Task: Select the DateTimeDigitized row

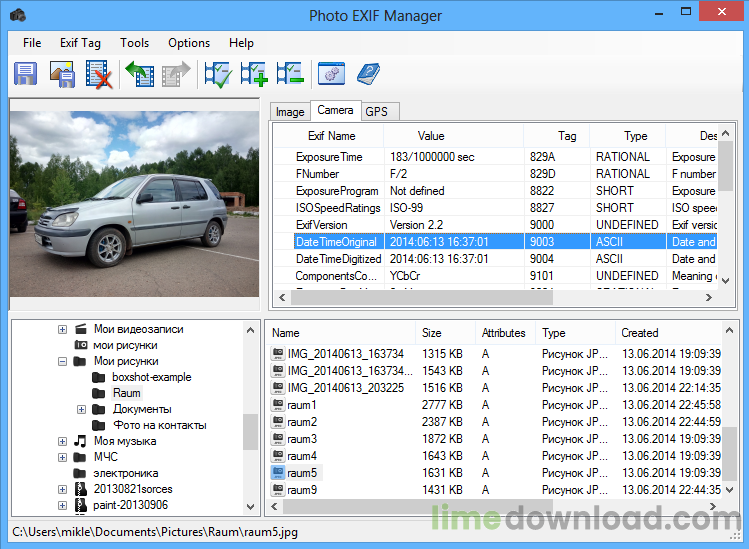Action: [x=495, y=259]
